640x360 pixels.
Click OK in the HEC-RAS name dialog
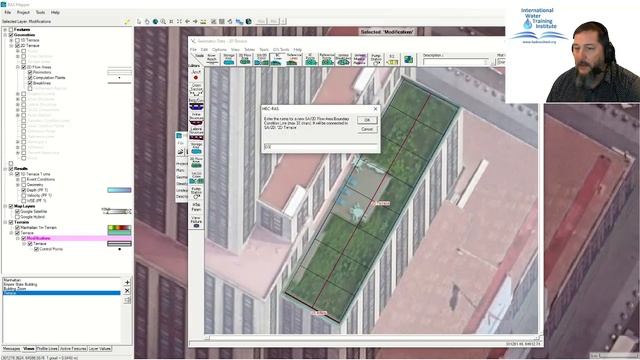[367, 120]
